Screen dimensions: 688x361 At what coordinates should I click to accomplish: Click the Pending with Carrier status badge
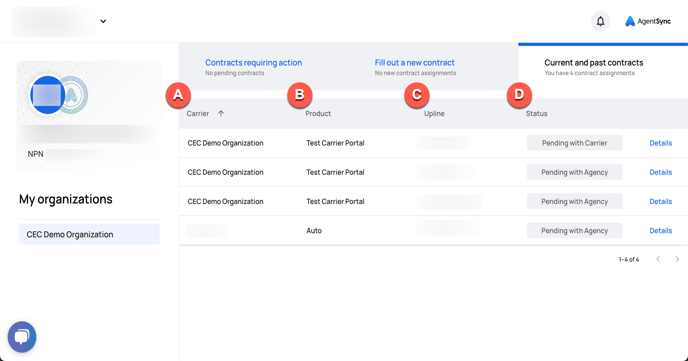point(574,143)
